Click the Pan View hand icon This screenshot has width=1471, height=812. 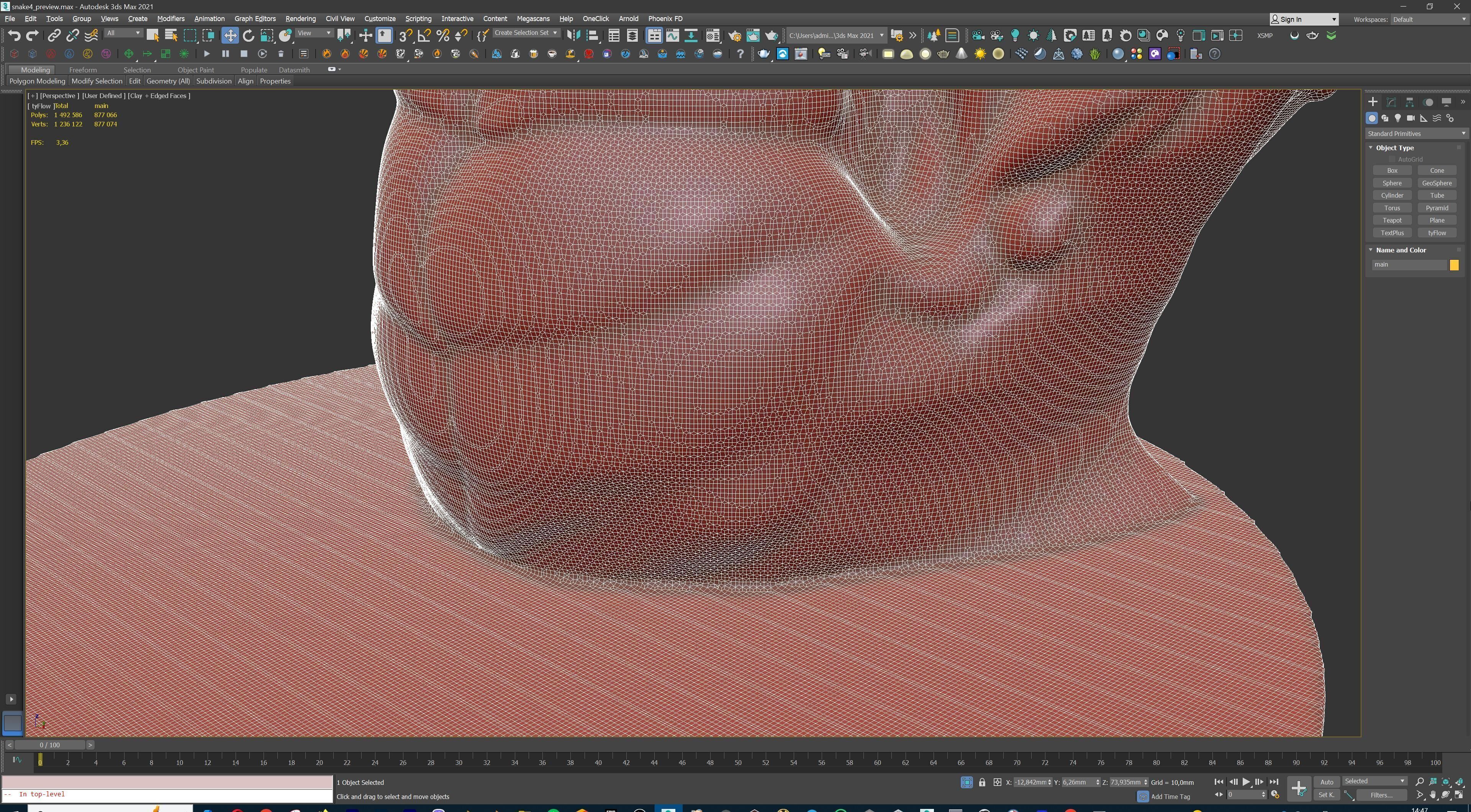1433,795
